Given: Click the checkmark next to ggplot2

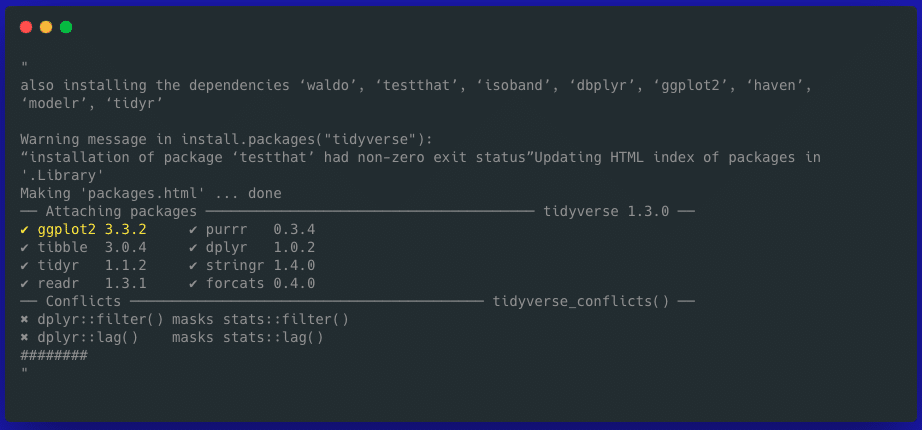Looking at the screenshot, I should click(x=24, y=229).
